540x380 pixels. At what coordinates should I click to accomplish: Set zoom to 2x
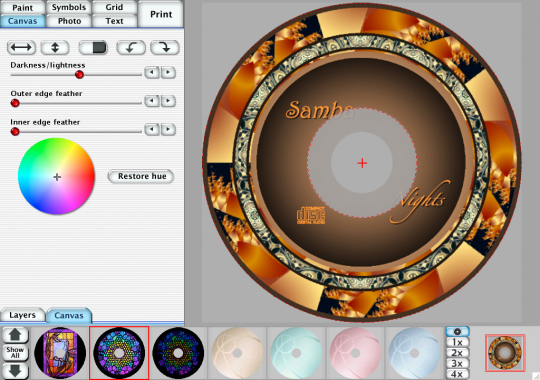(457, 353)
